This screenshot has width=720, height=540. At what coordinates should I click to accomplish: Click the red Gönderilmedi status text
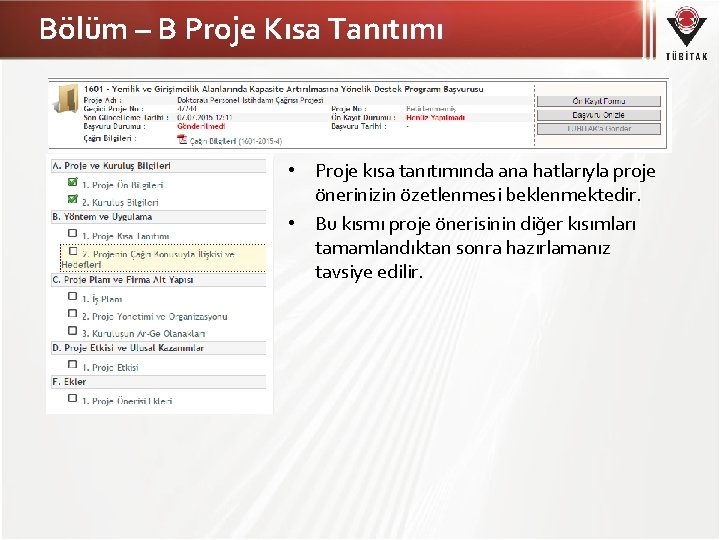[201, 126]
